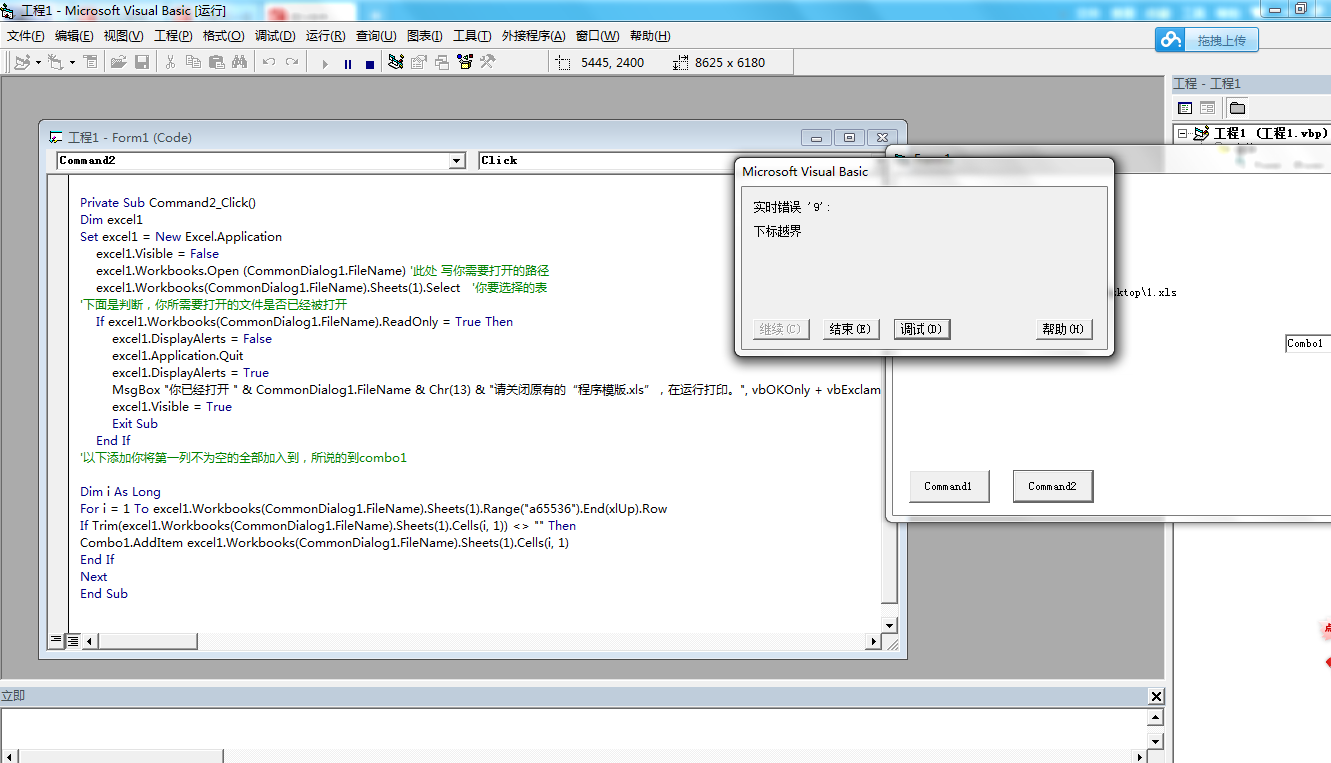The height and width of the screenshot is (763, 1331).
Task: Open the 帮助(H) menu
Action: tap(650, 36)
